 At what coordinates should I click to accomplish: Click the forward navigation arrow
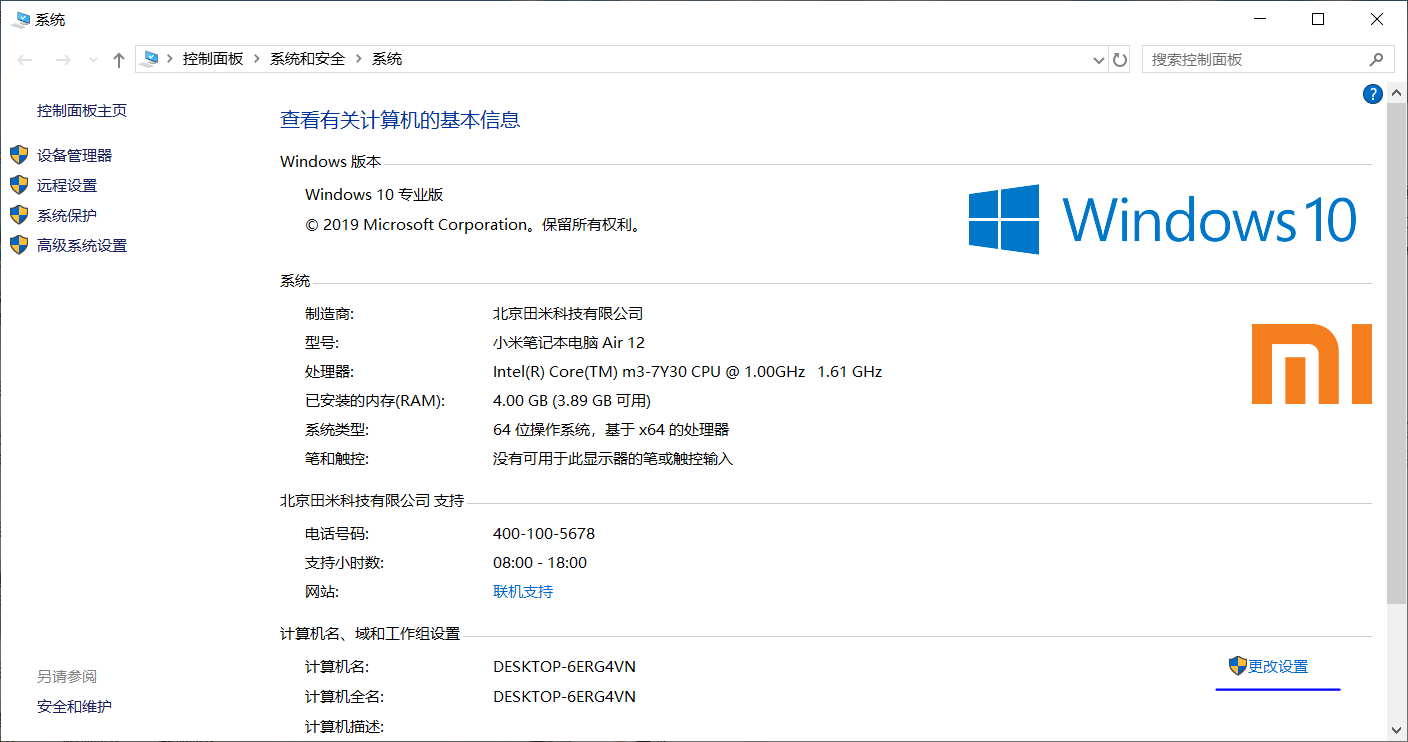tap(62, 60)
